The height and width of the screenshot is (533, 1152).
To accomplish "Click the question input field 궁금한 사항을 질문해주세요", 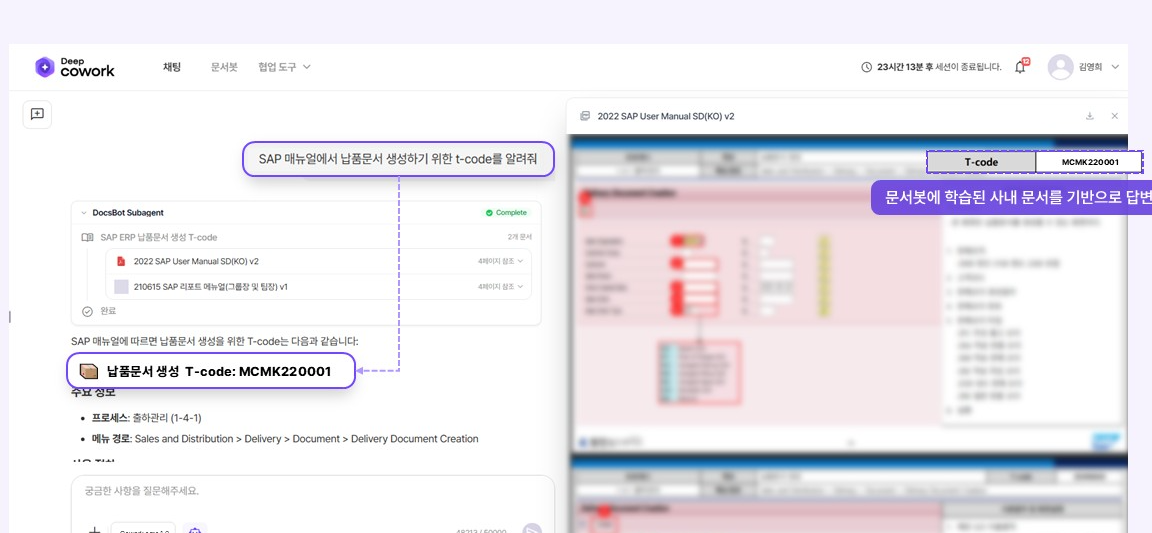I will tap(312, 491).
